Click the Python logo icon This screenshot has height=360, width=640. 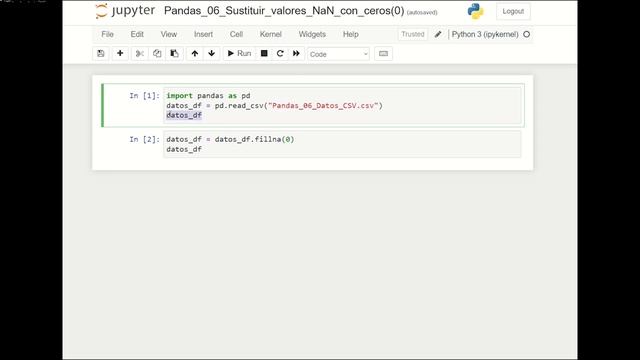tap(476, 11)
